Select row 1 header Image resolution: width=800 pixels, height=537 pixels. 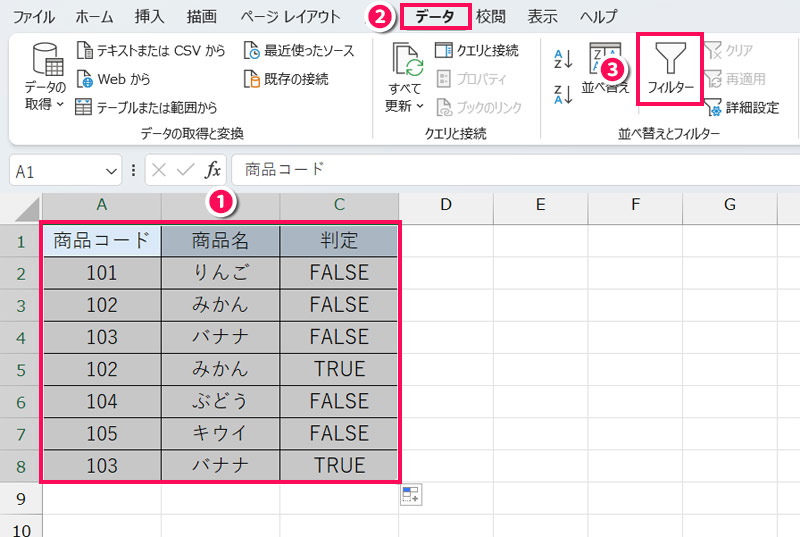[x=21, y=241]
